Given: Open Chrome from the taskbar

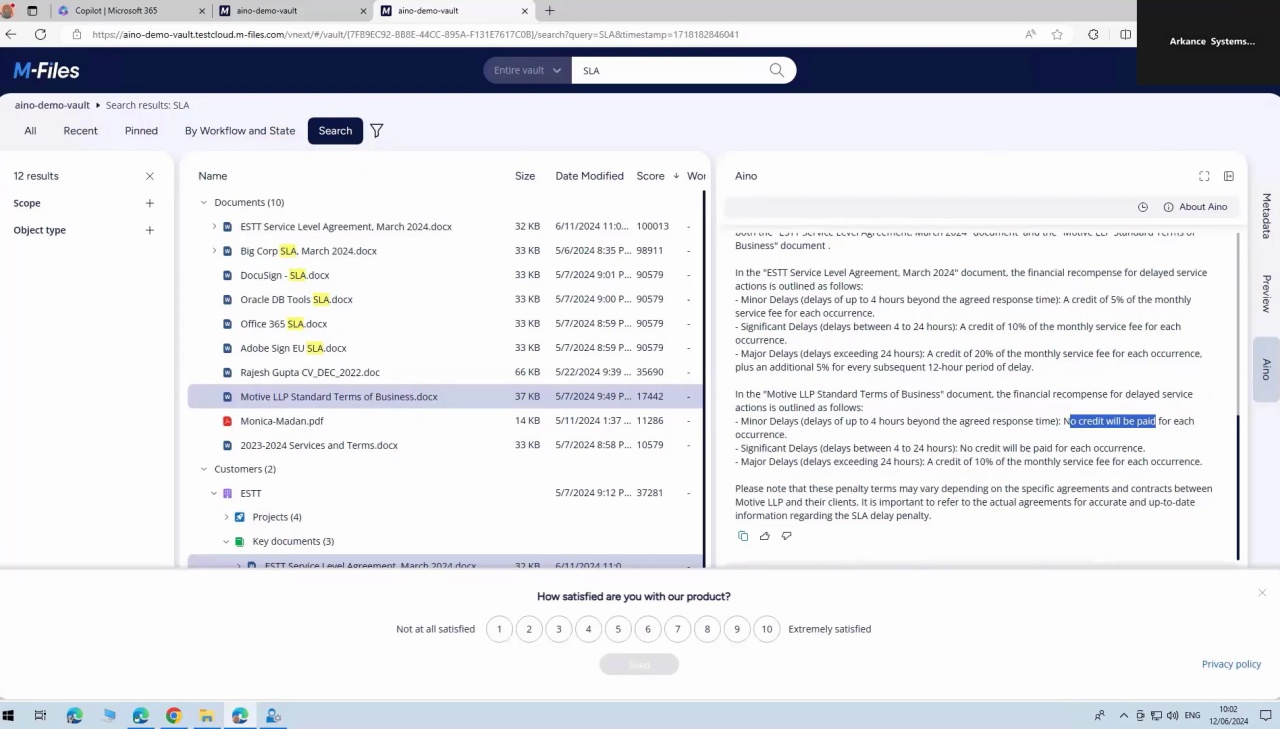Looking at the screenshot, I should [174, 716].
